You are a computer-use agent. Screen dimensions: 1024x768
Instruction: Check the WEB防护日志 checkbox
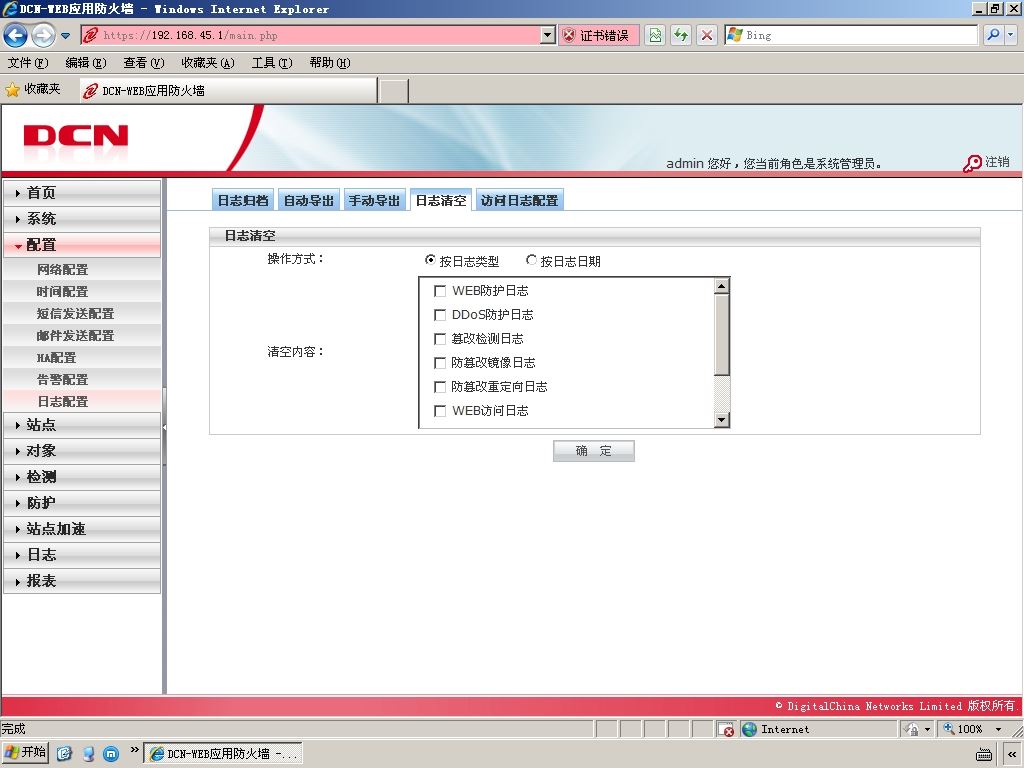tap(440, 291)
